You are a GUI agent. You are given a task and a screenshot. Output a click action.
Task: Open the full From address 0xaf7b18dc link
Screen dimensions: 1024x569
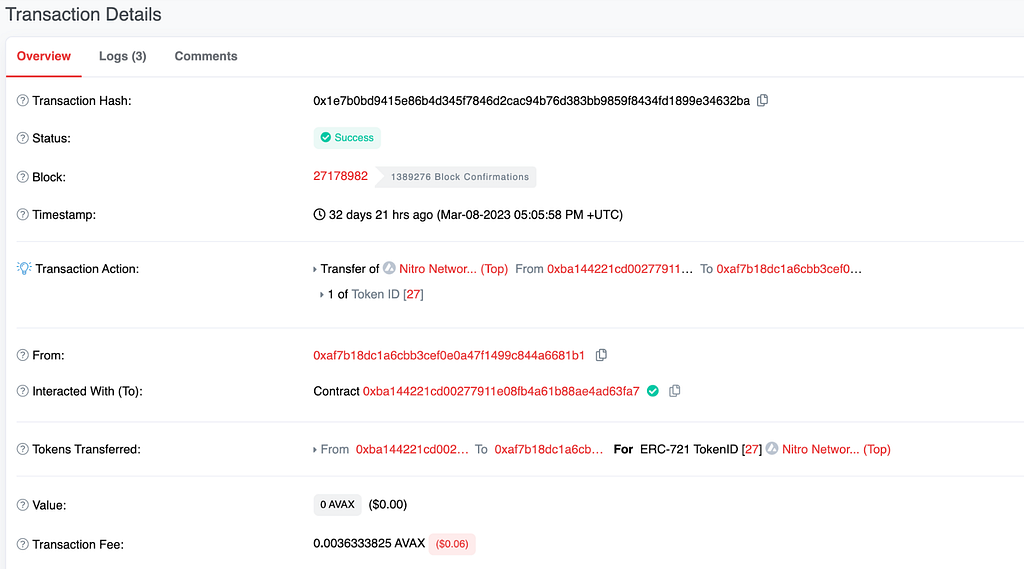[x=449, y=355]
